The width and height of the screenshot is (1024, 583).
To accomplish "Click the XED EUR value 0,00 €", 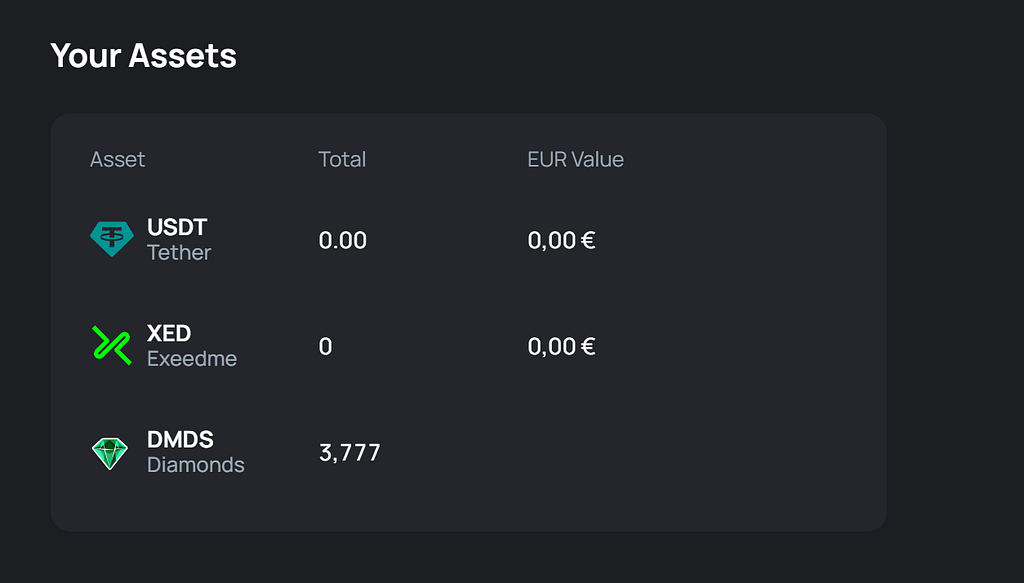I will click(562, 347).
